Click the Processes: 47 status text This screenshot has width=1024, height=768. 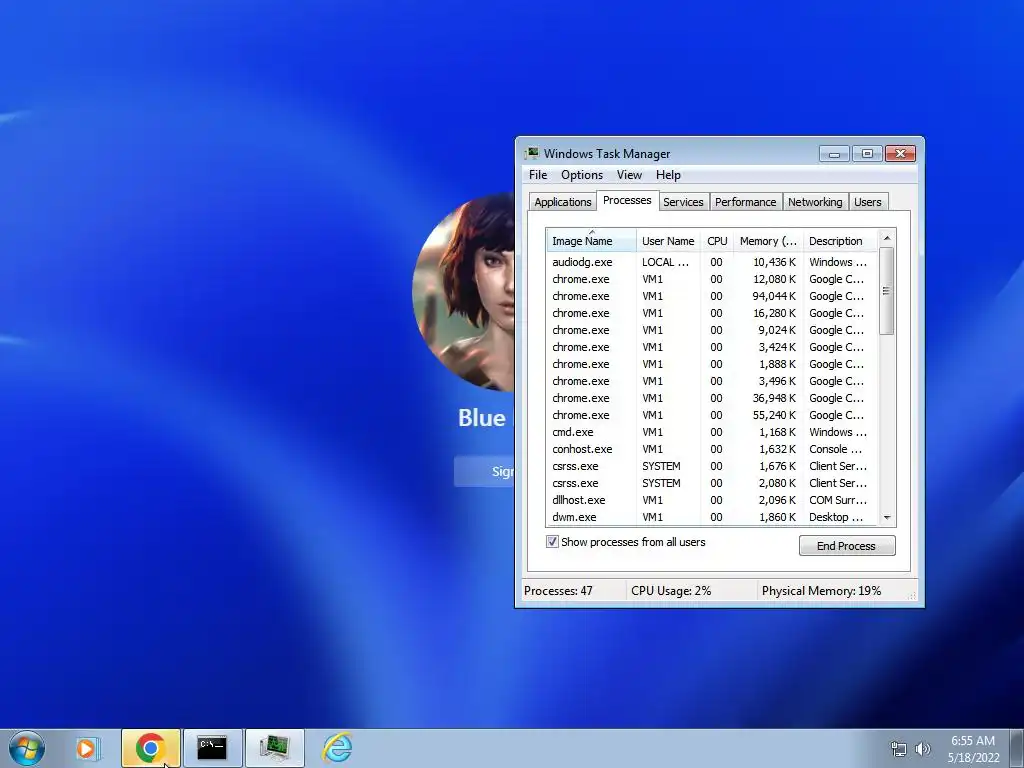point(558,590)
